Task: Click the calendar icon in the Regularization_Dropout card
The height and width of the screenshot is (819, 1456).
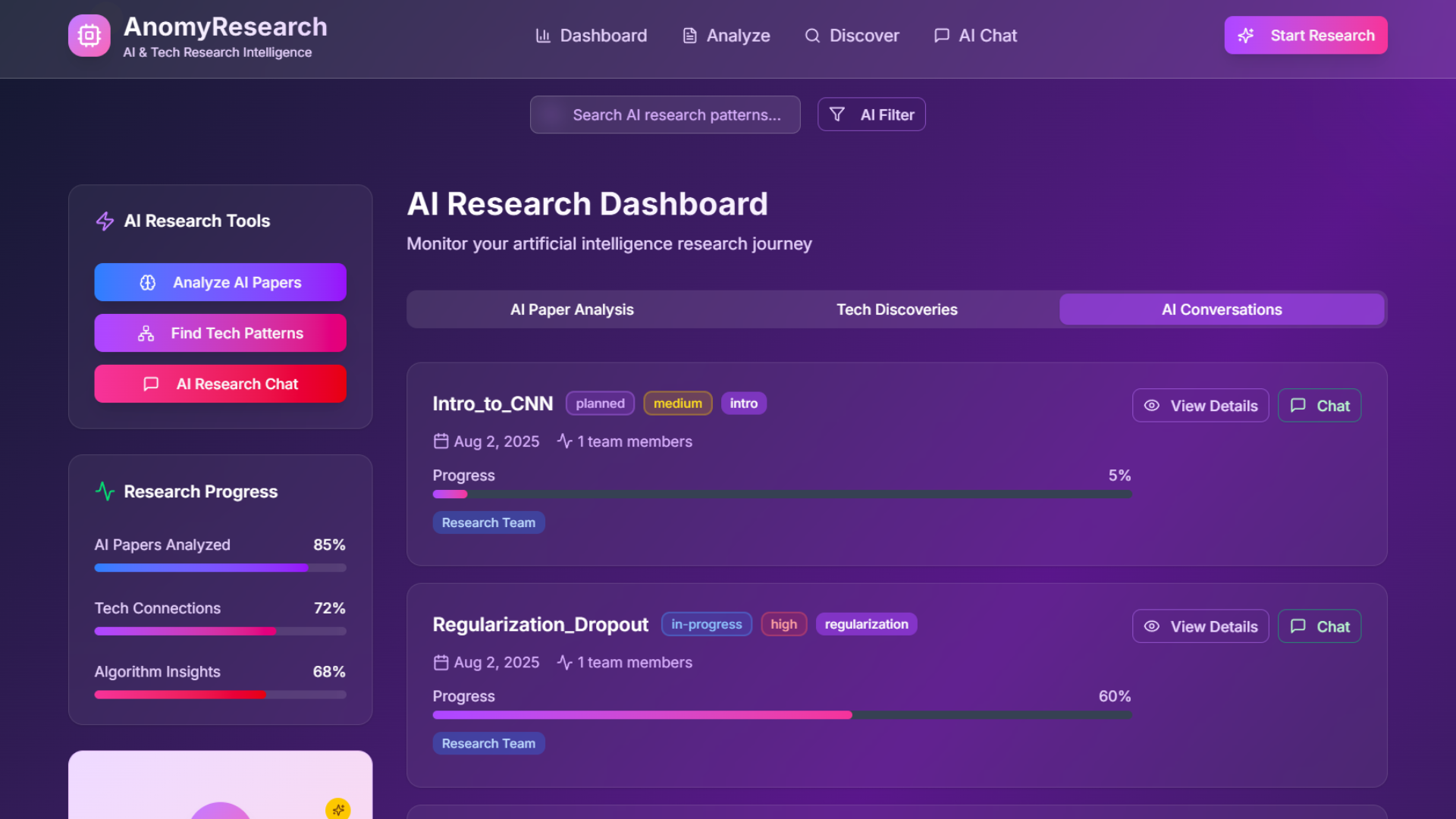Action: 441,662
